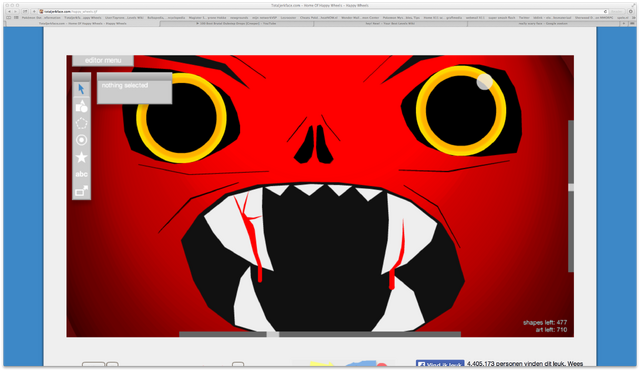Click the editor horizontal scrollbar thumb
The image size is (640, 371).
tap(273, 334)
